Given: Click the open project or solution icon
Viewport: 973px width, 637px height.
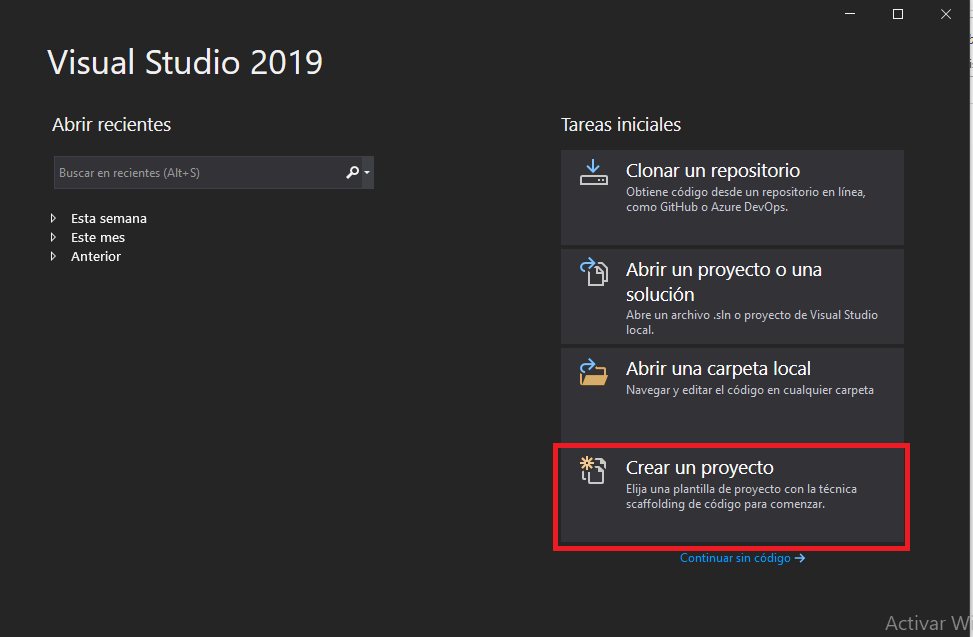Looking at the screenshot, I should click(594, 272).
